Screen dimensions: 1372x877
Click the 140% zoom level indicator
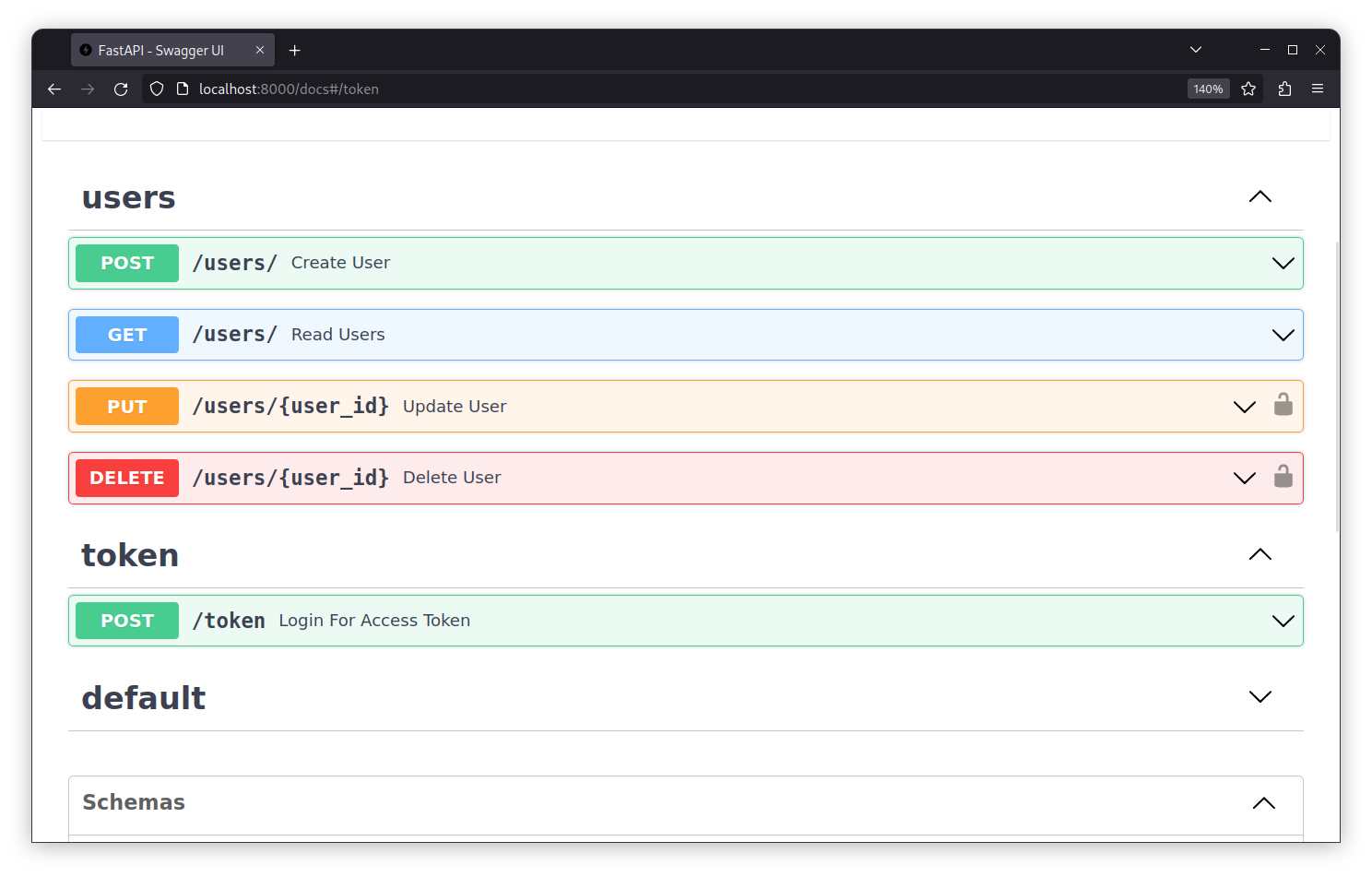click(x=1208, y=89)
